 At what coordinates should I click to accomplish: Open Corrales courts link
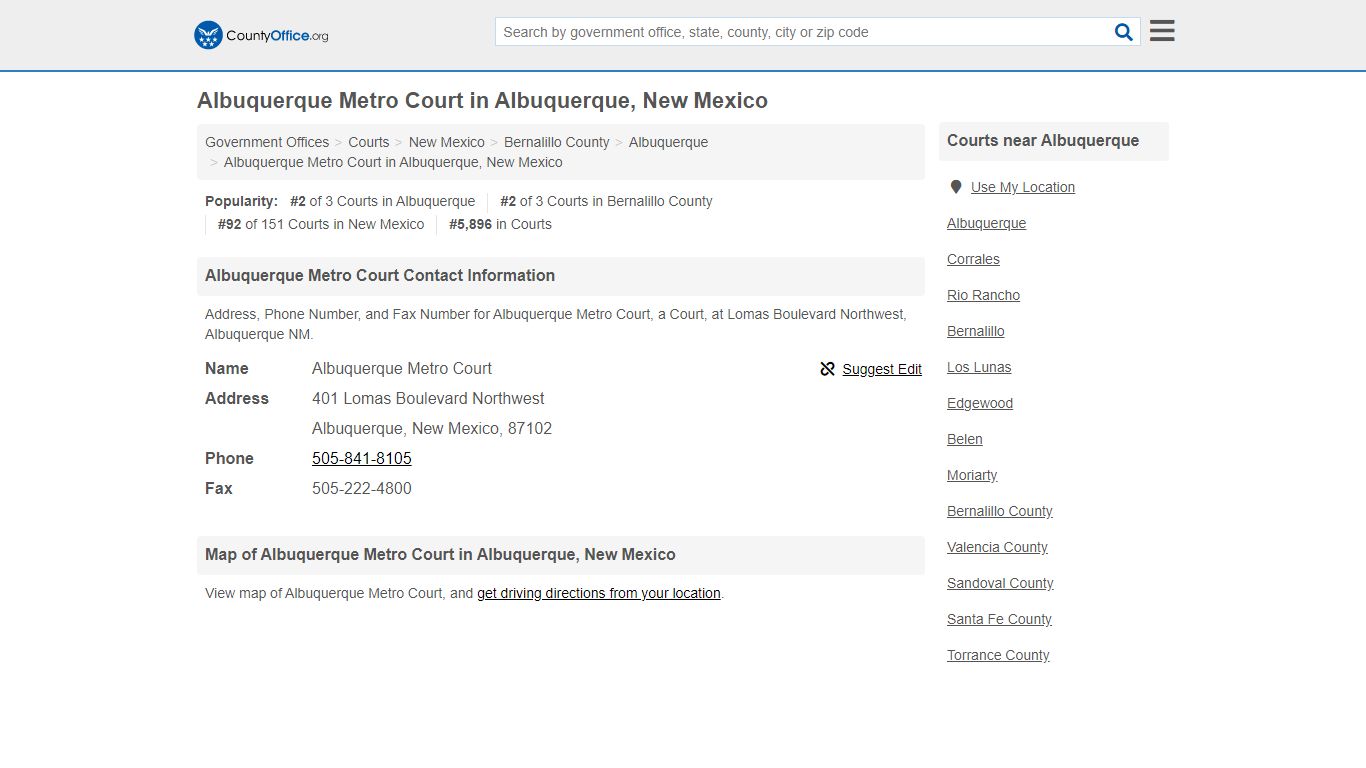point(973,259)
